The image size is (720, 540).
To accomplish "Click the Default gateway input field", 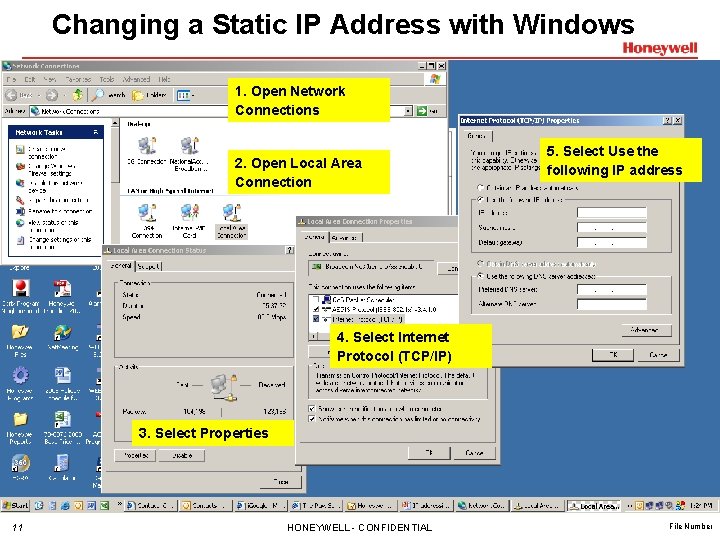I will (x=612, y=242).
